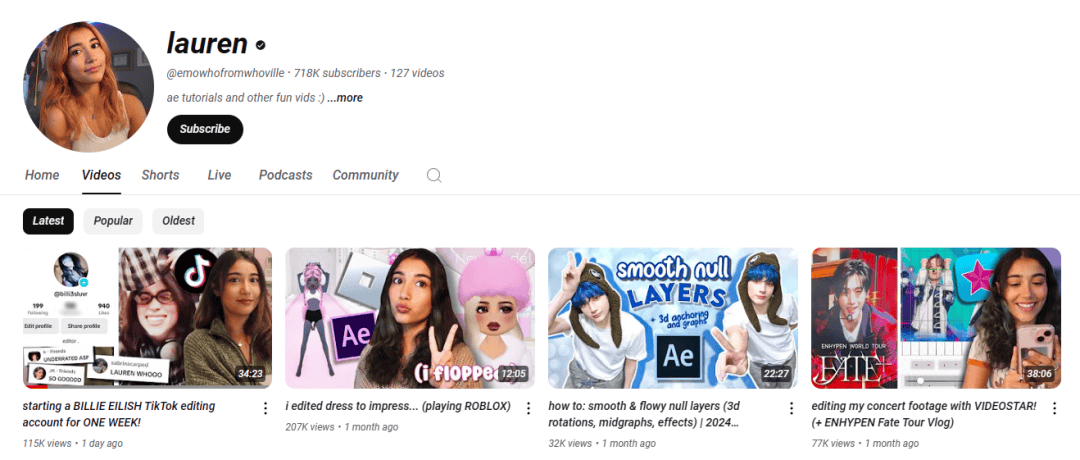Open the Community tab
This screenshot has height=460, width=1080.
(x=366, y=175)
